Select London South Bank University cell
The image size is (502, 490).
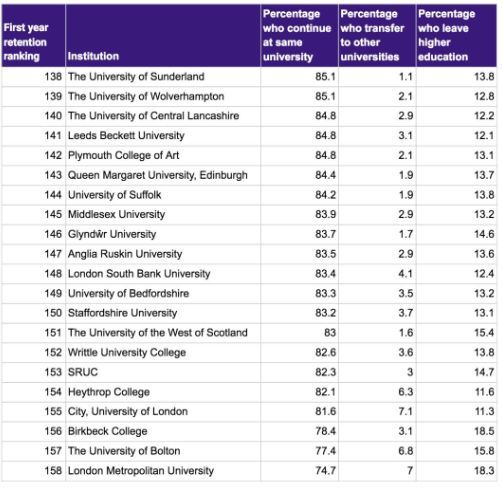pyautogui.click(x=163, y=274)
